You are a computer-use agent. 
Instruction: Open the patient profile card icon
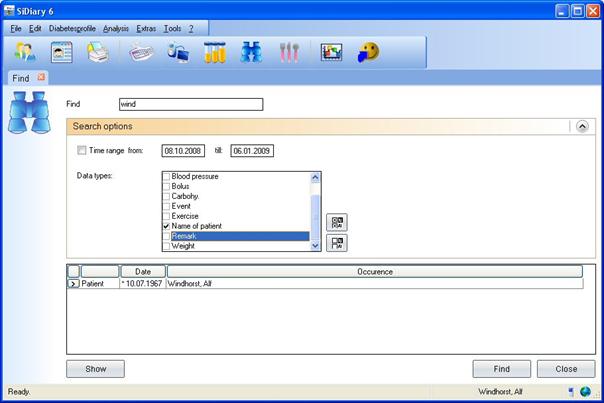click(62, 53)
